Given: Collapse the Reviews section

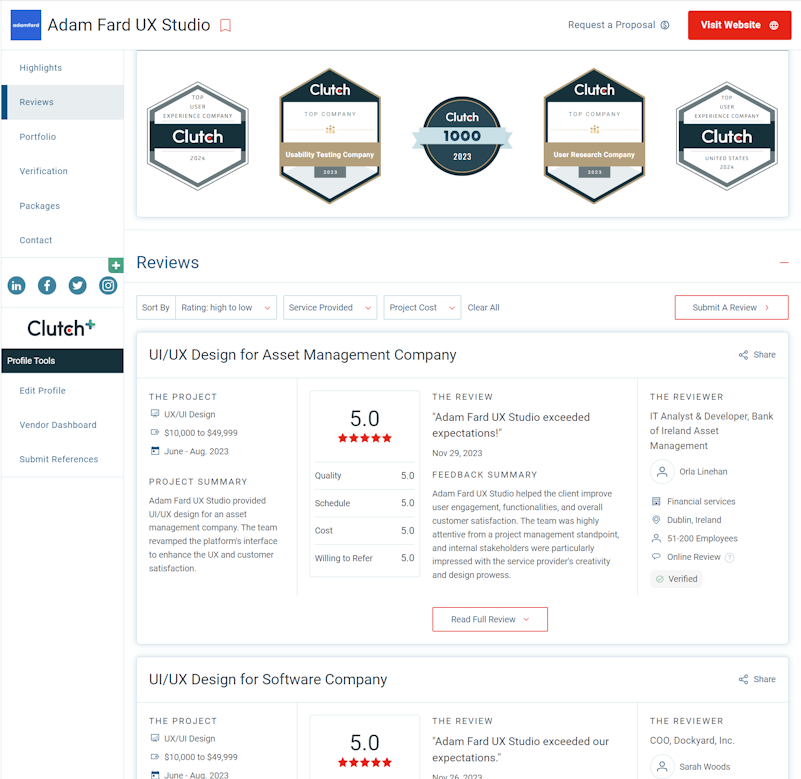Looking at the screenshot, I should coord(784,263).
